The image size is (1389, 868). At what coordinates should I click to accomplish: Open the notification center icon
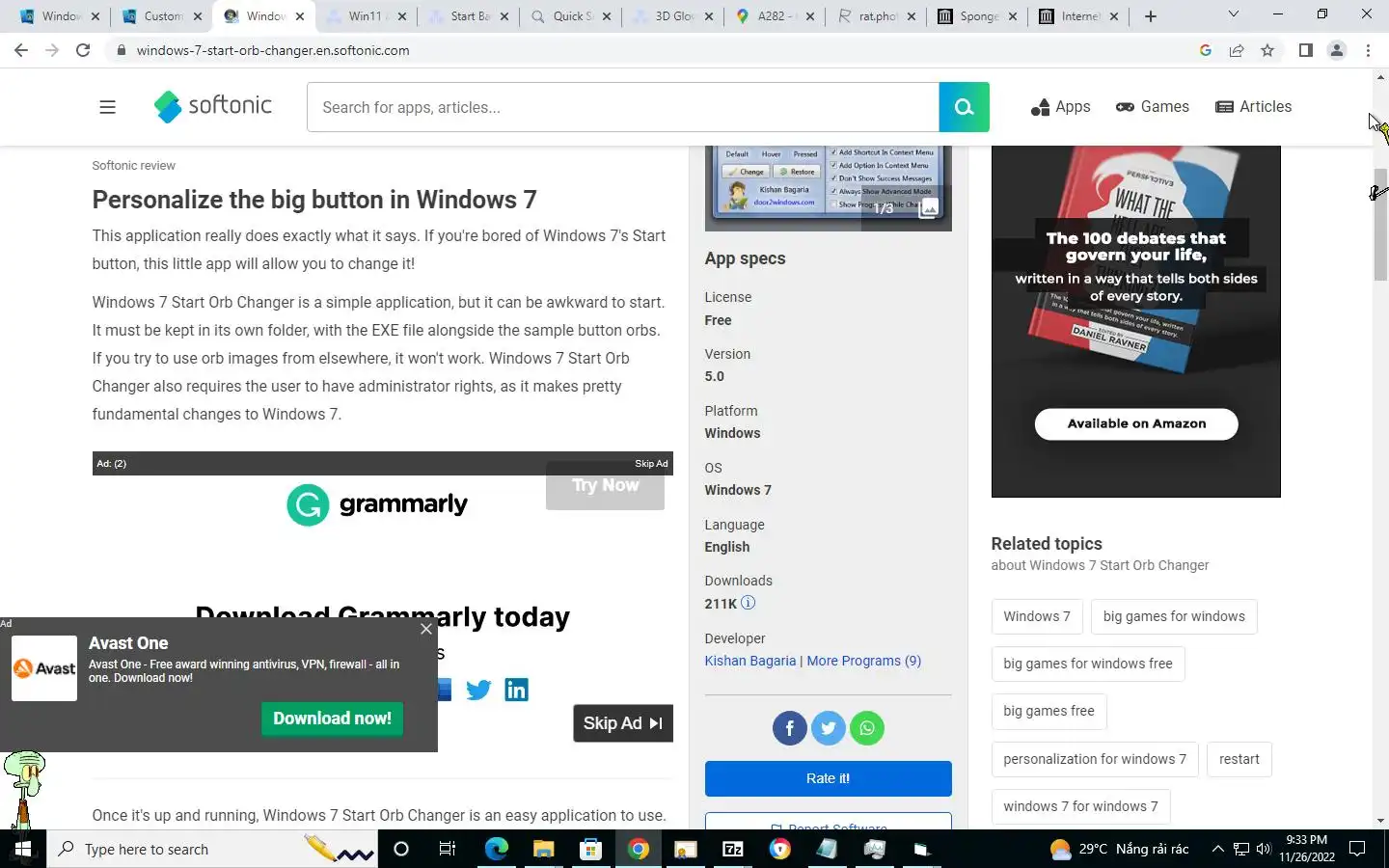[x=1357, y=849]
